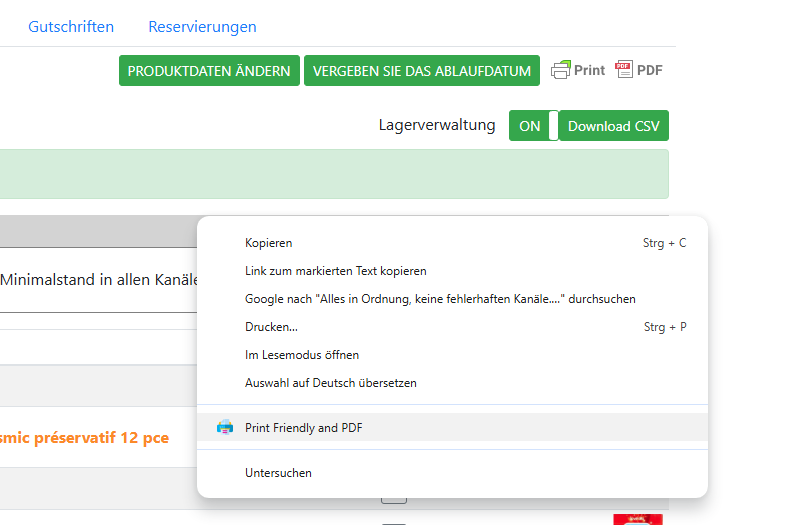
Task: Open the Reservierungen tab
Action: click(x=202, y=27)
